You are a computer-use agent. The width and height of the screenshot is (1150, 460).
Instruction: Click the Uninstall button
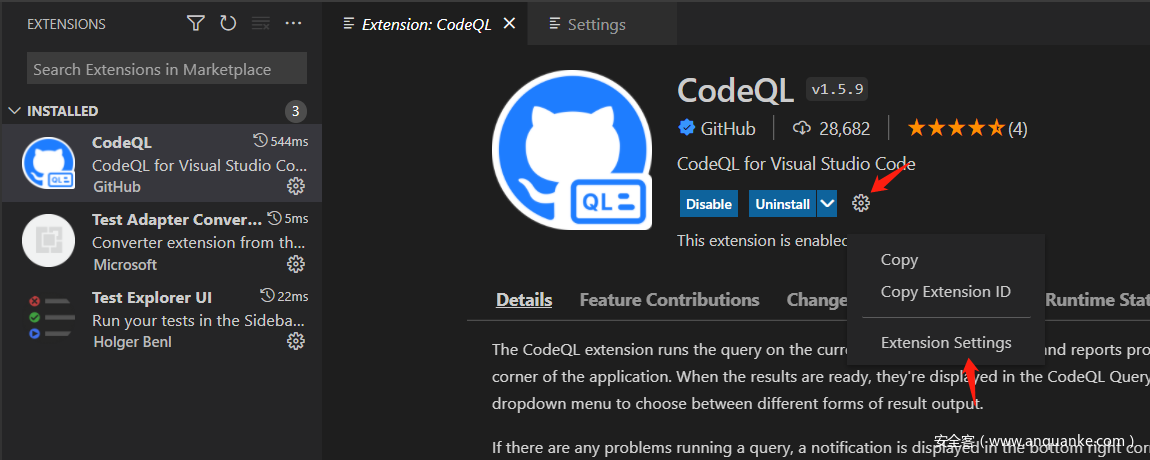(783, 203)
